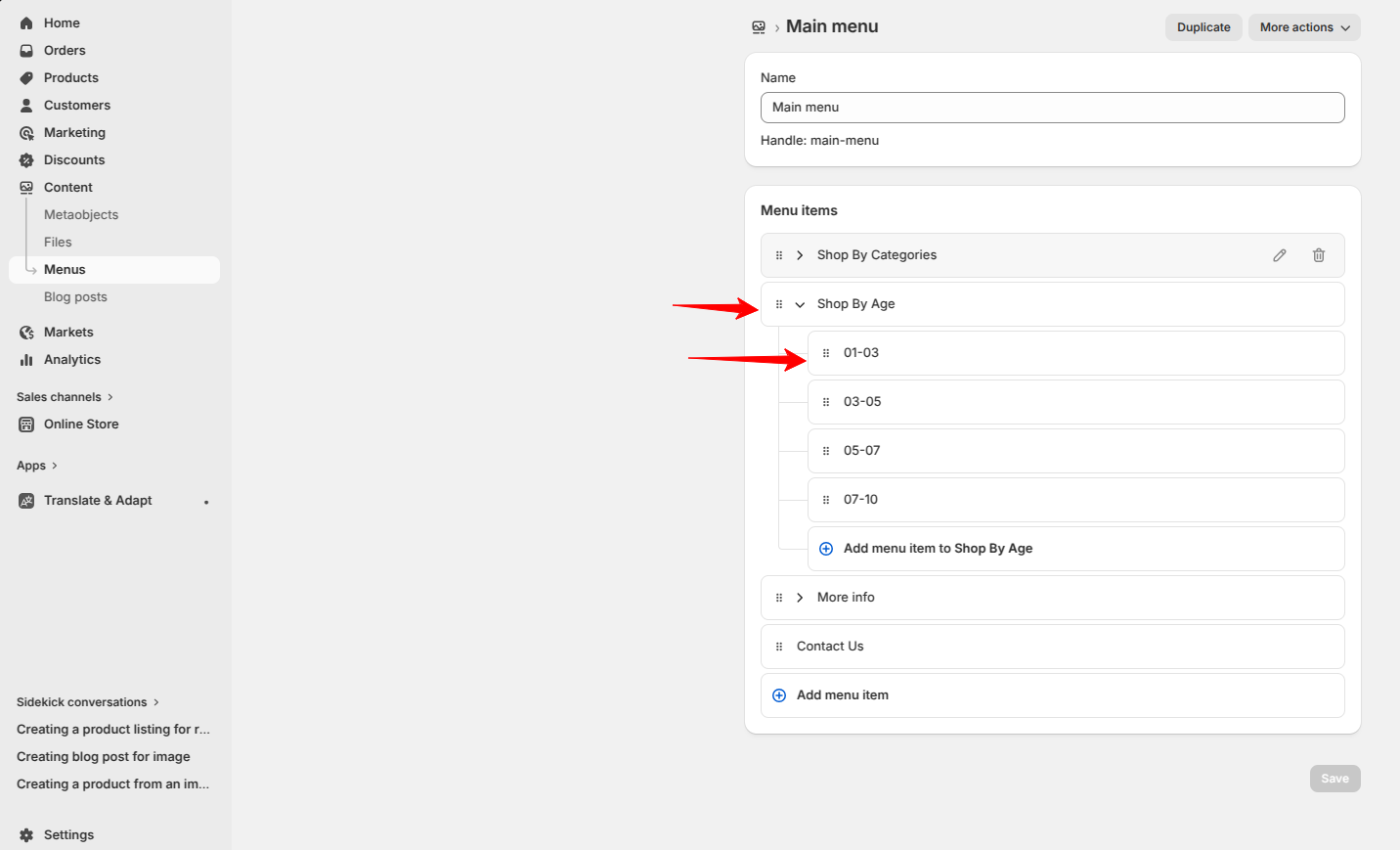Click the Analytics bar chart icon
Screen dimensions: 1400x850
pyautogui.click(x=26, y=359)
